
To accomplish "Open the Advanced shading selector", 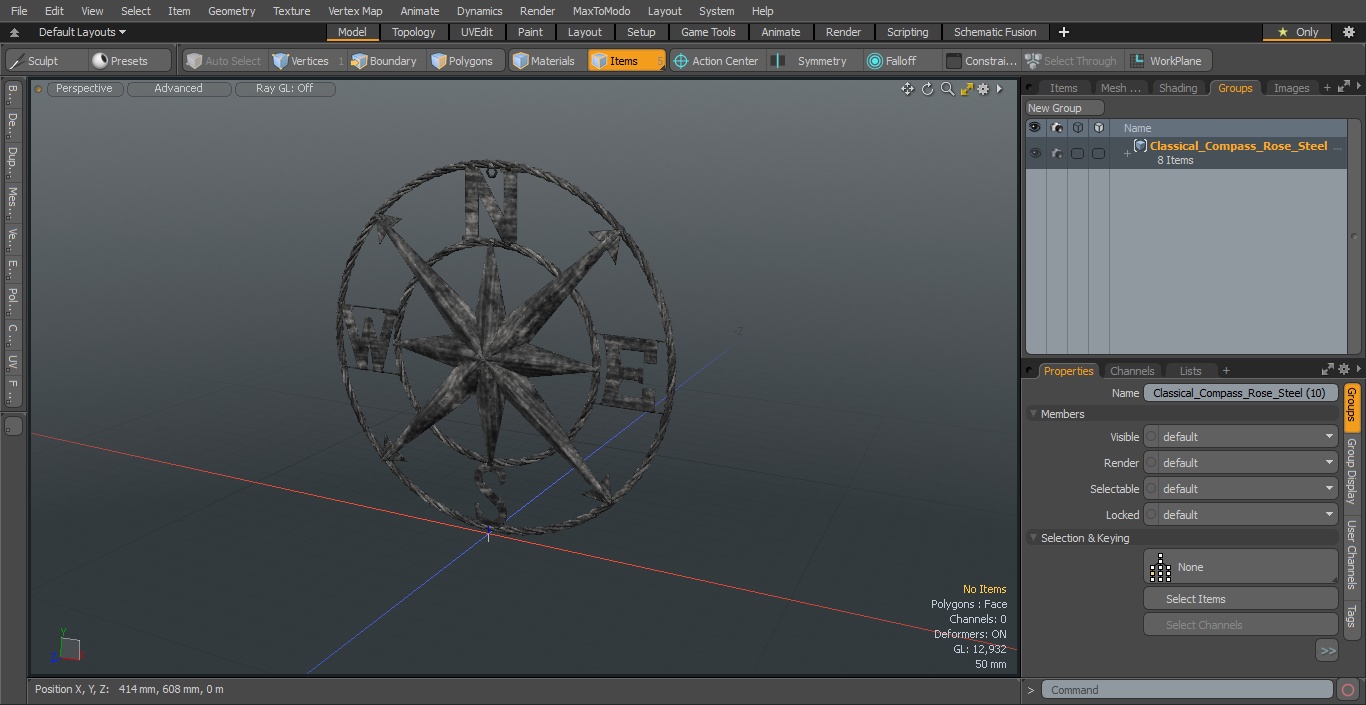I will pos(178,88).
